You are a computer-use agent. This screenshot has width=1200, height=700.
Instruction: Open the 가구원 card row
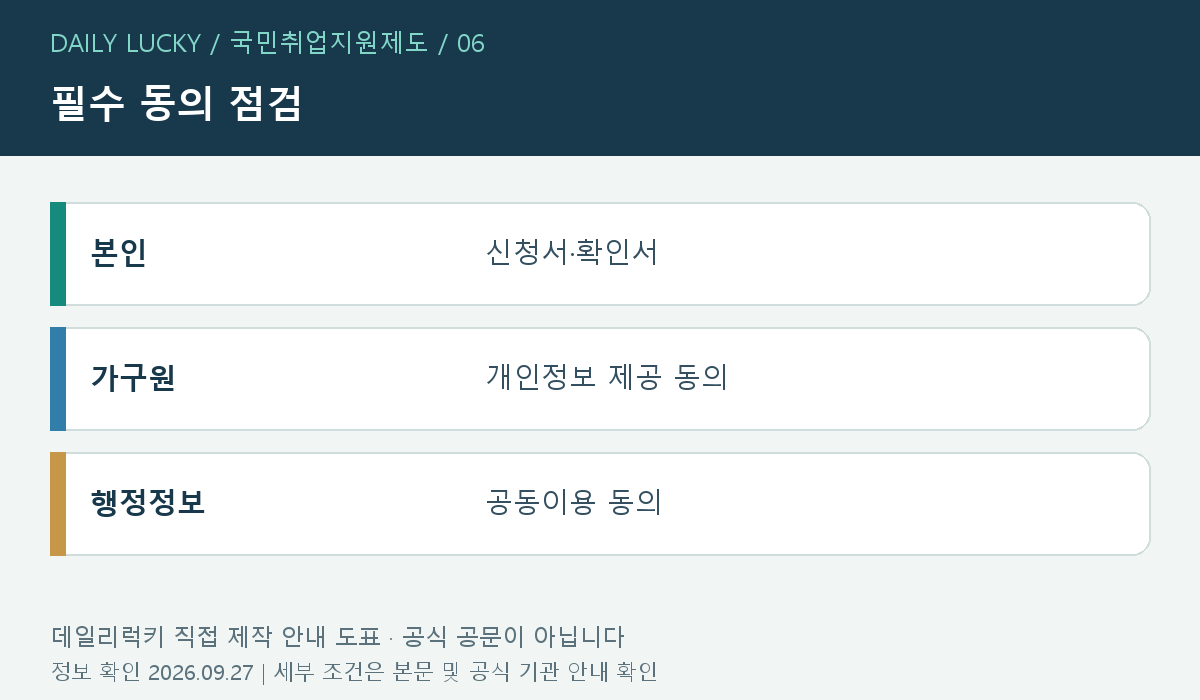click(x=600, y=379)
